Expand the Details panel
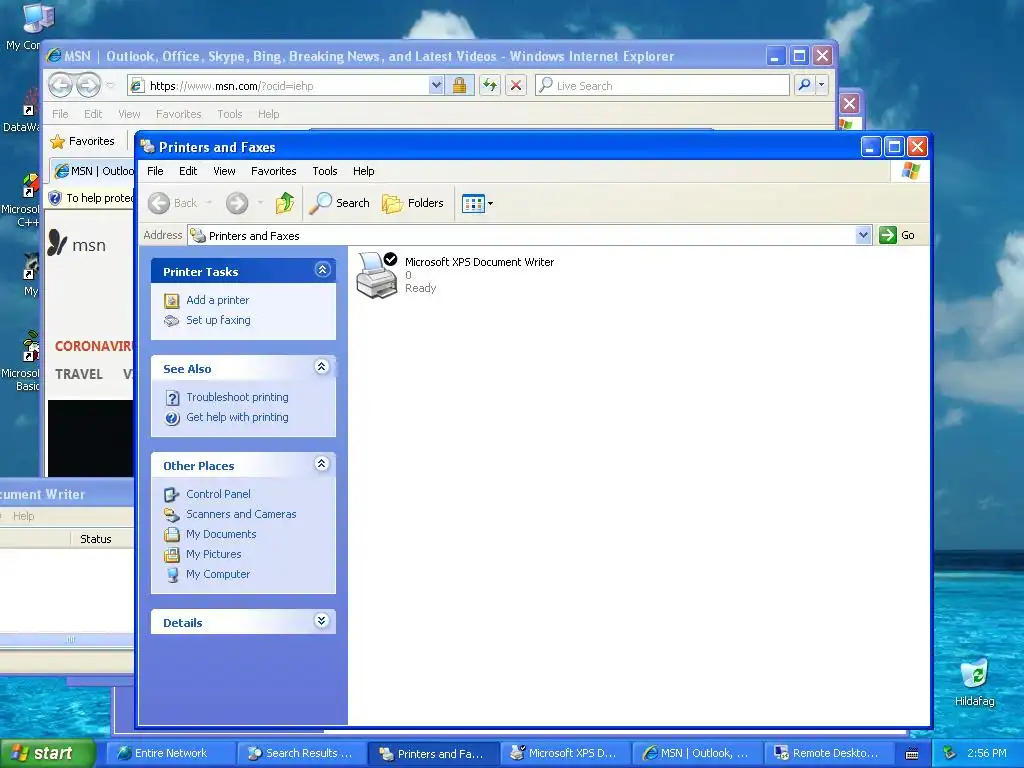Screen dimensions: 1024x768 click(321, 620)
